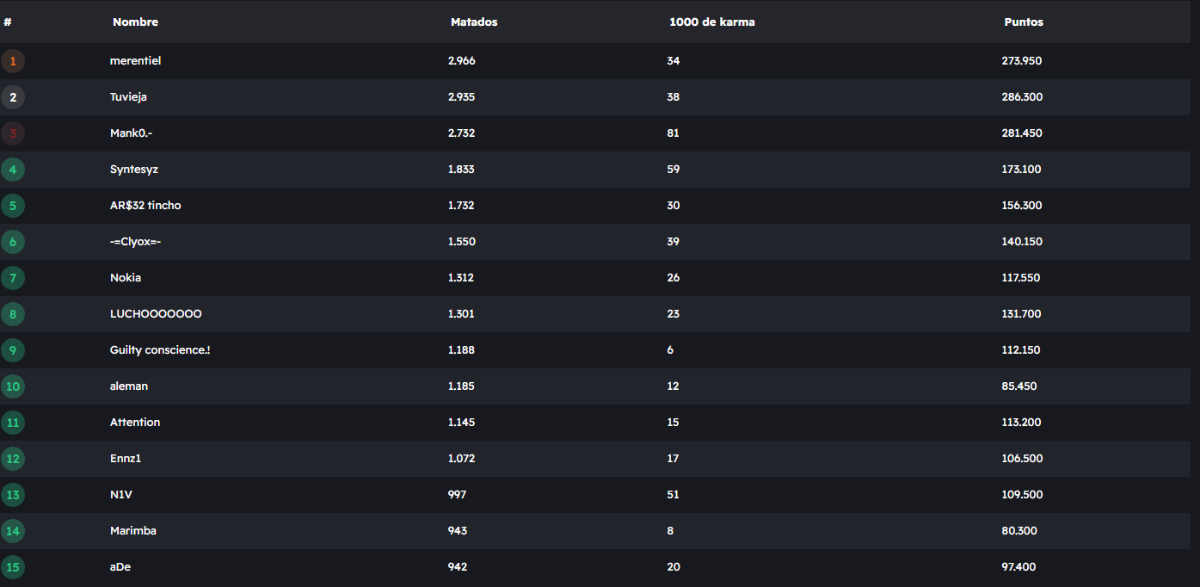
Task: Click the rank 2 grey badge
Action: pyautogui.click(x=13, y=97)
